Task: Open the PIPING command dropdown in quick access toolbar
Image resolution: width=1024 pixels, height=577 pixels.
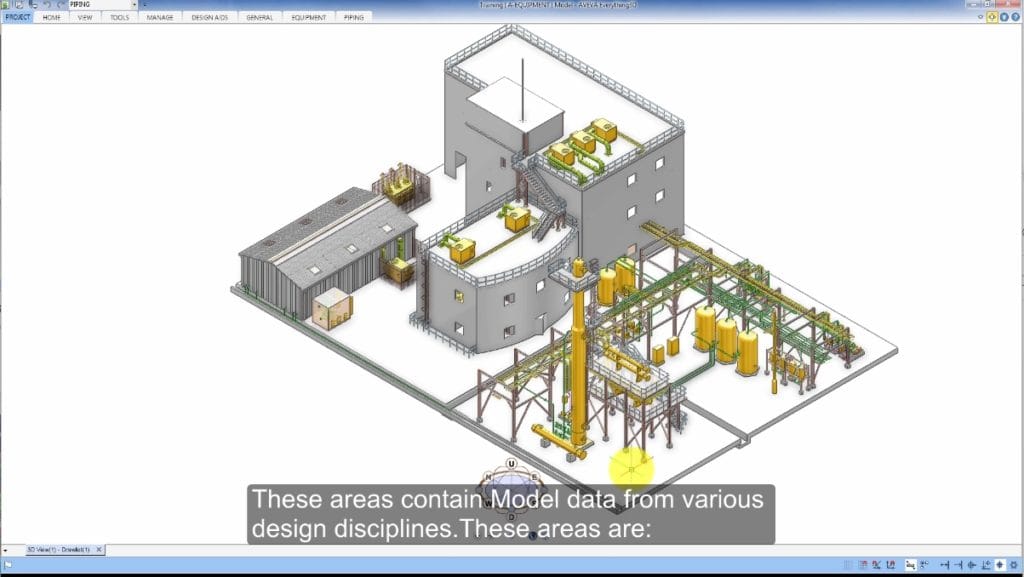Action: pos(135,4)
